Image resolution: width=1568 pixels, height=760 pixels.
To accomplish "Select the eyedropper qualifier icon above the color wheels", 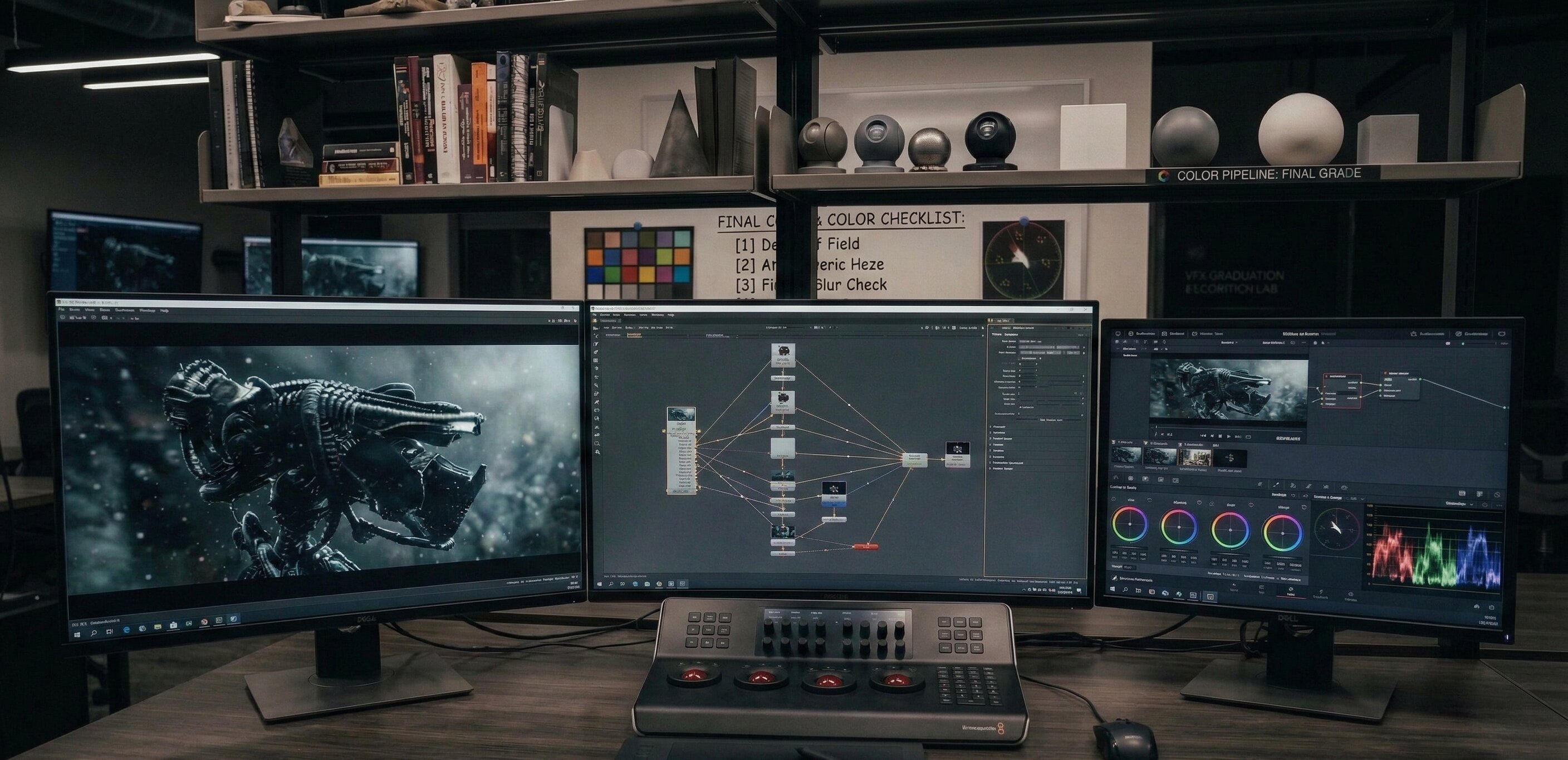I will pos(1276,485).
